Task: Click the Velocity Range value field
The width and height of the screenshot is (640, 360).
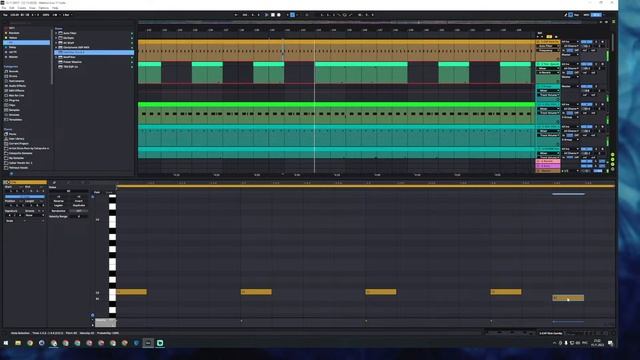Action: click(79, 216)
